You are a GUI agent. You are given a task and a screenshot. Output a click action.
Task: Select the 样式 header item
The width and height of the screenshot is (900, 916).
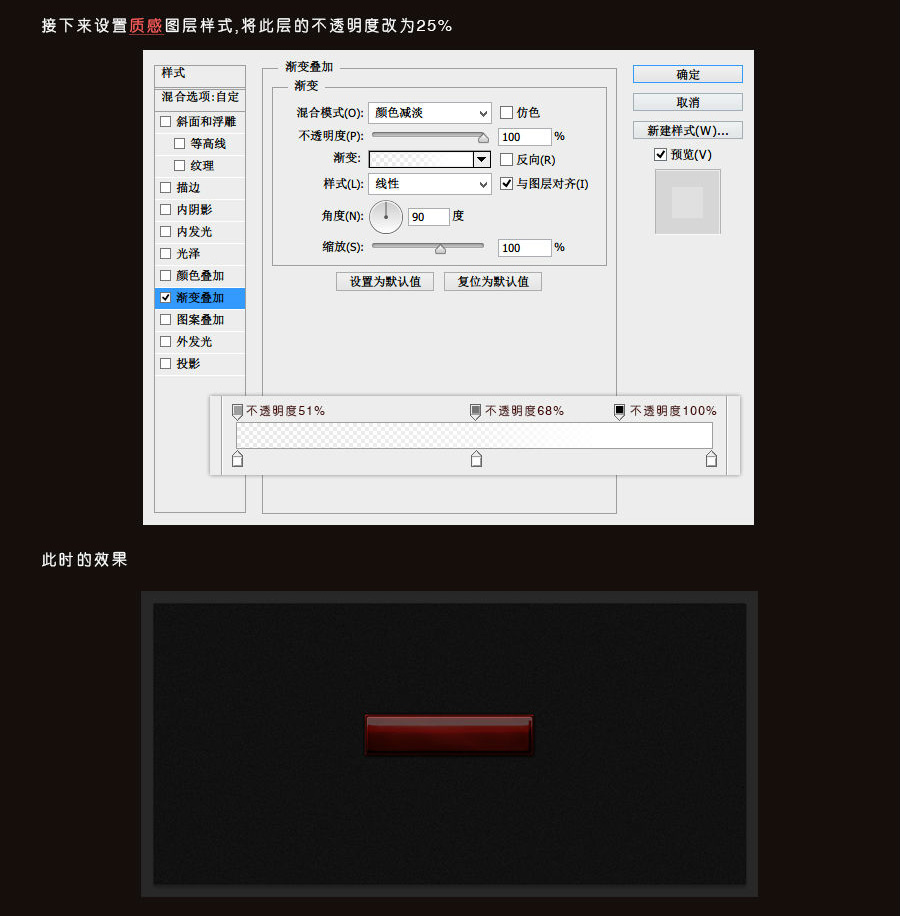200,74
